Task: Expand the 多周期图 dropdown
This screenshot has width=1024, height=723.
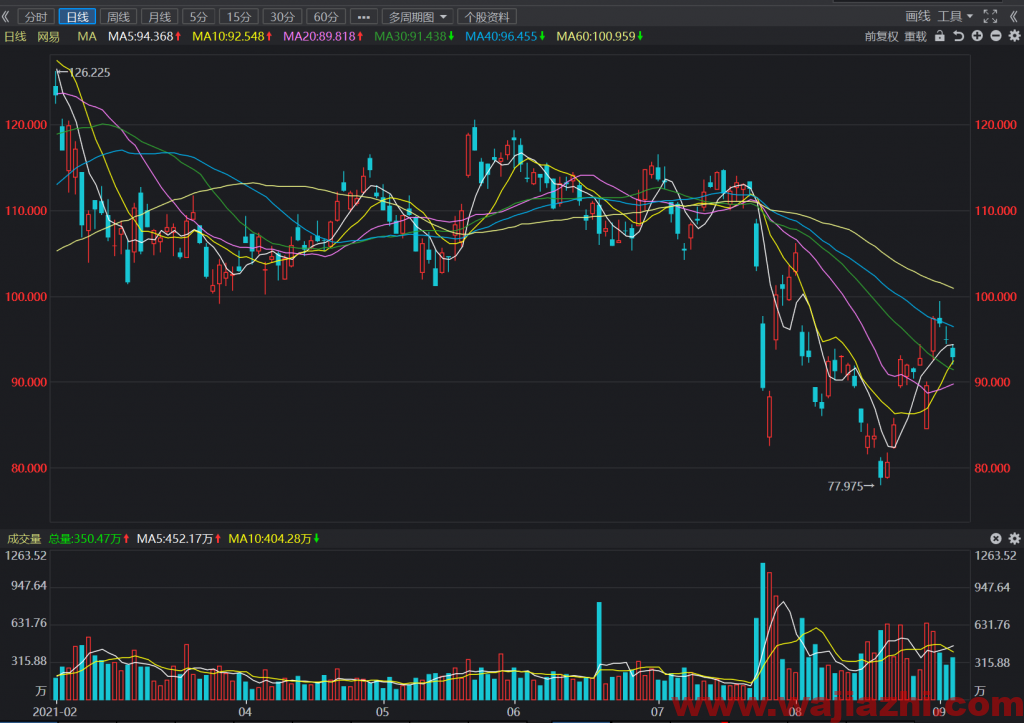Action: [x=417, y=16]
